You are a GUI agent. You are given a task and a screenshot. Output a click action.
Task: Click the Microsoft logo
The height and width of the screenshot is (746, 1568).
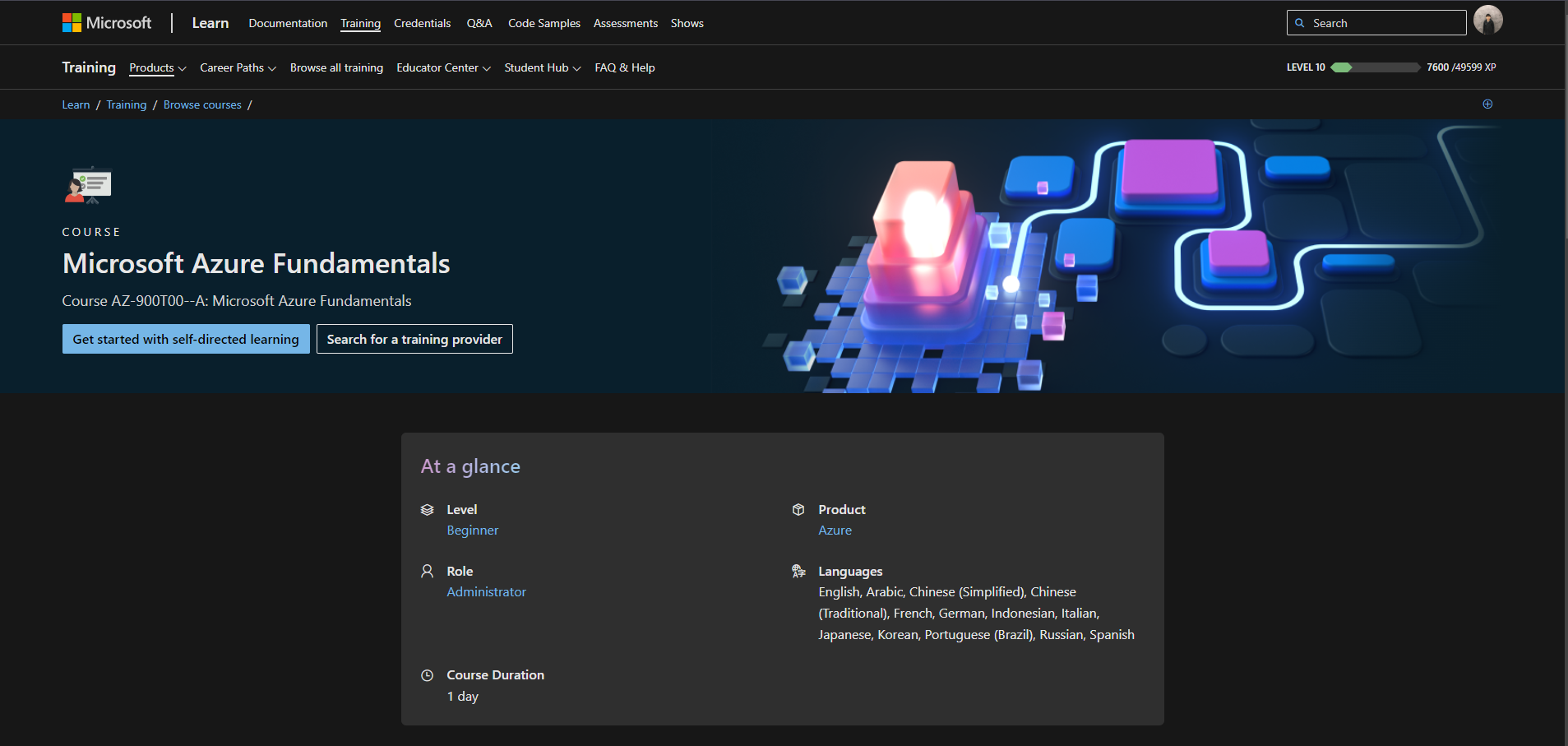[107, 23]
